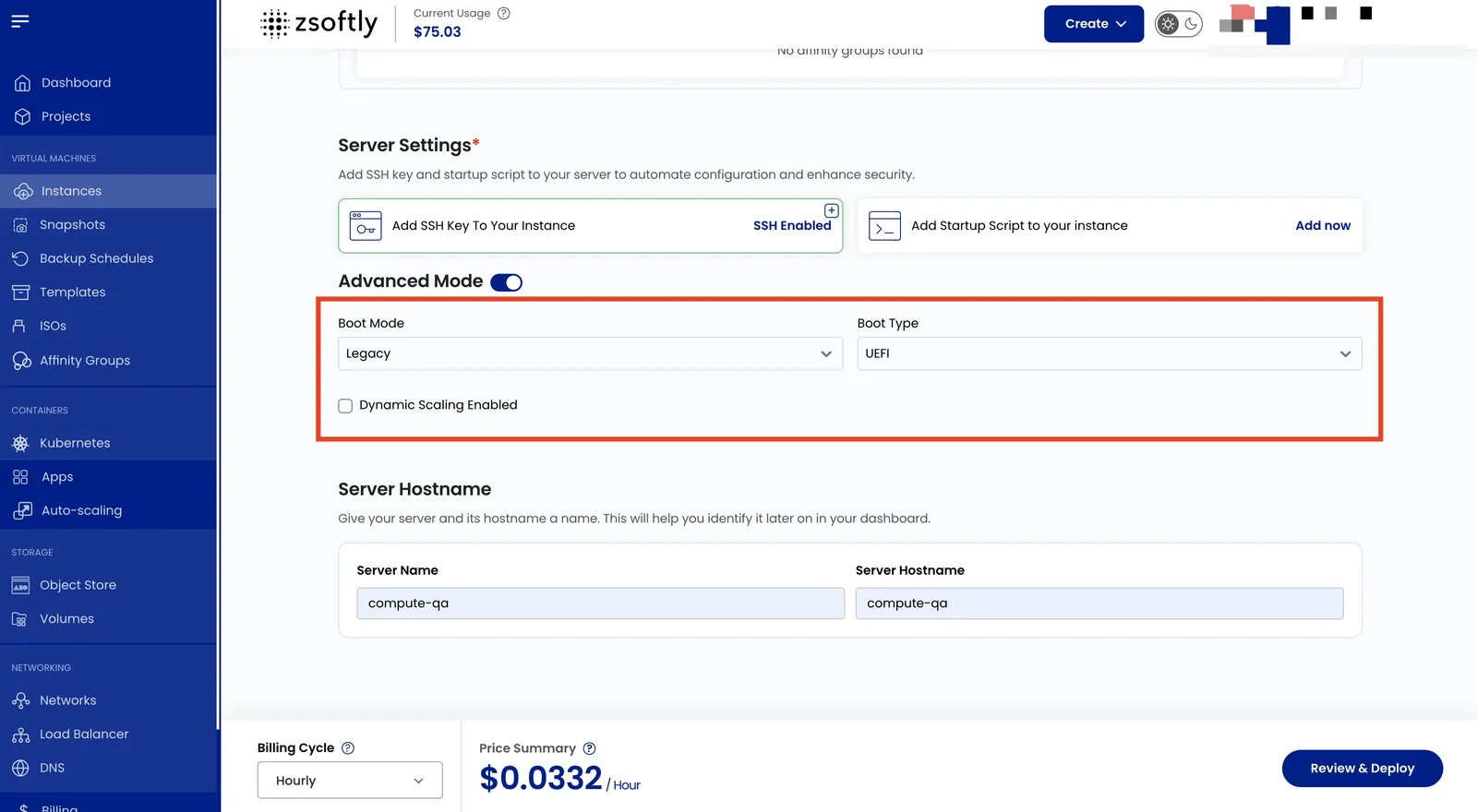Click the SSH key plus icon
Image resolution: width=1477 pixels, height=812 pixels.
click(x=831, y=210)
